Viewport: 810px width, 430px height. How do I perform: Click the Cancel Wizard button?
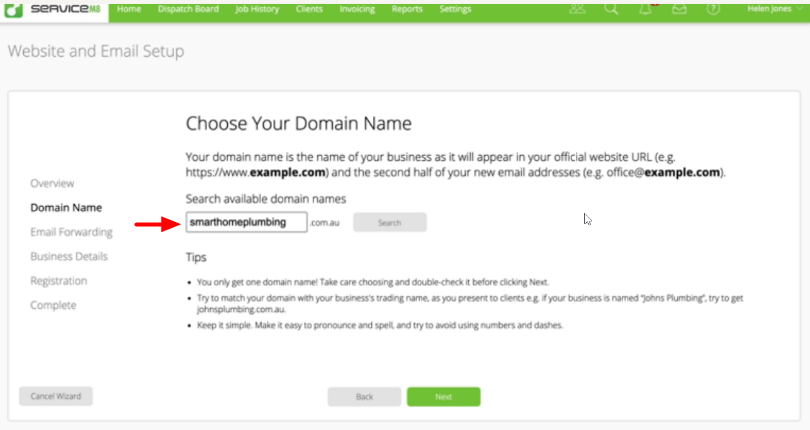pos(56,396)
